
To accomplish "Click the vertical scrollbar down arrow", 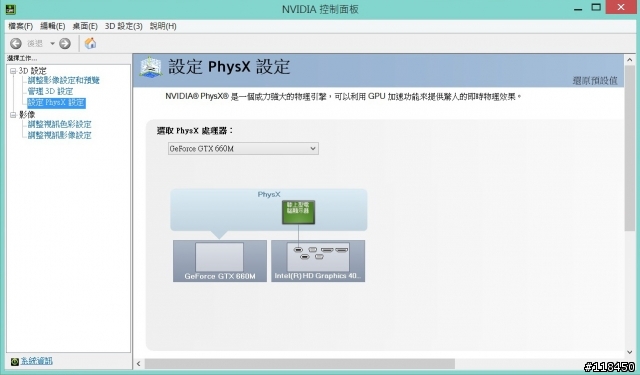I will pyautogui.click(x=629, y=352).
